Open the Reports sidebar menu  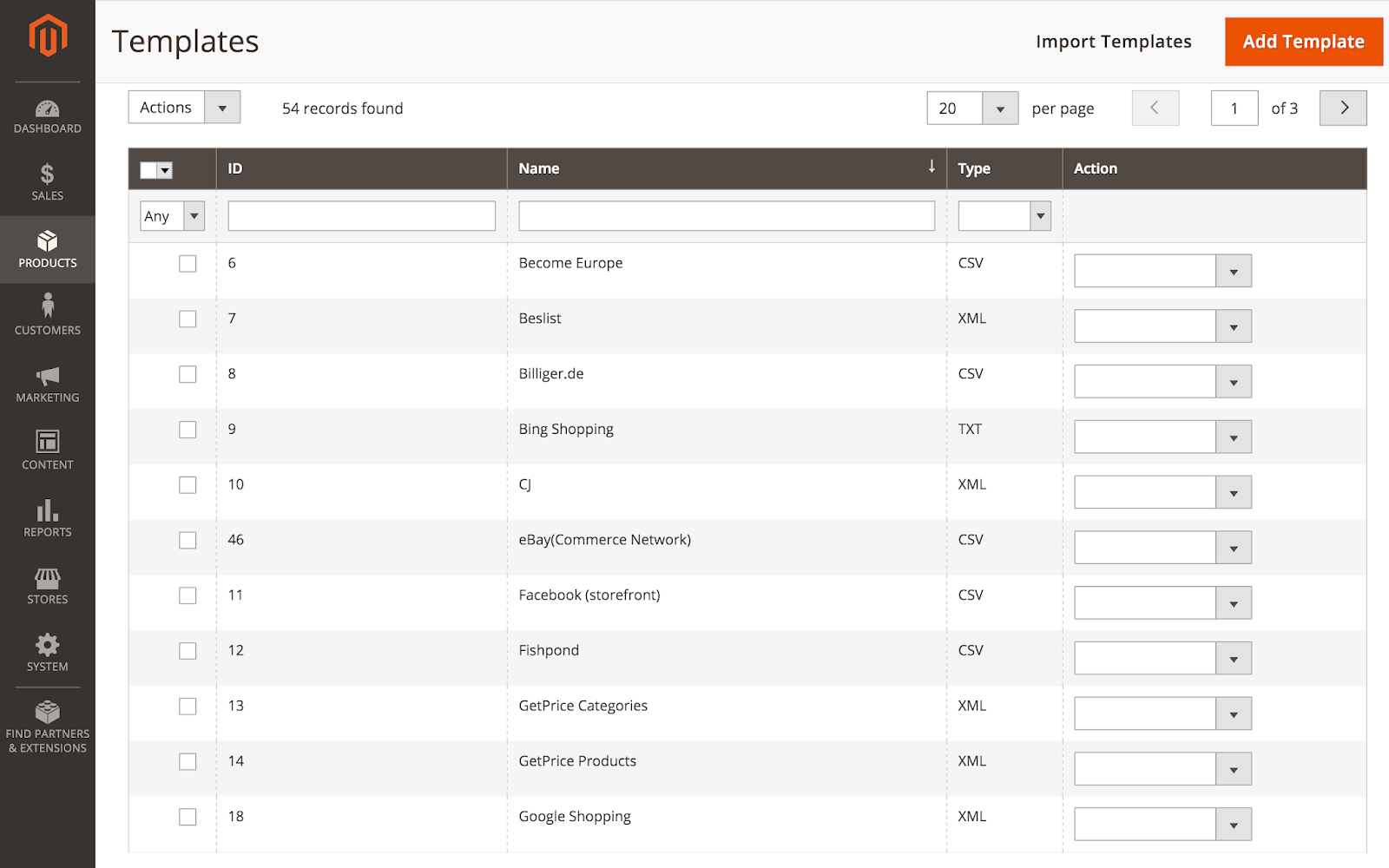tap(48, 518)
